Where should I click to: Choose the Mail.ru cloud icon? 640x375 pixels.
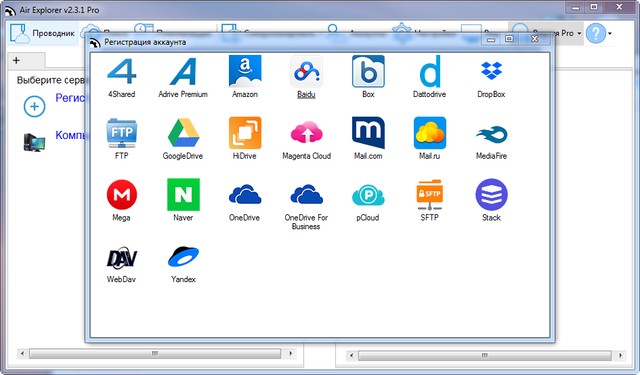click(x=430, y=133)
